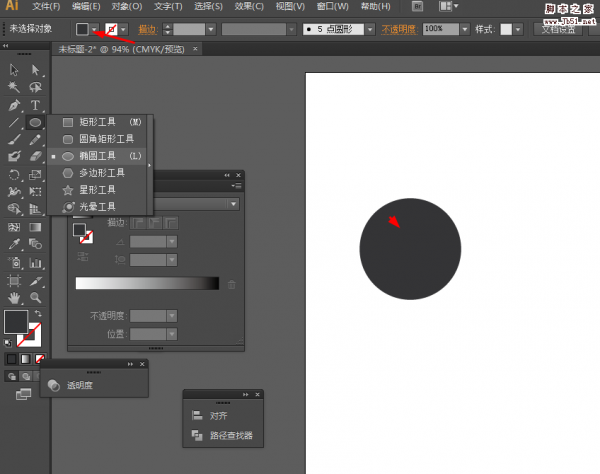Select the Paintbrush tool
The width and height of the screenshot is (600, 474).
[14, 139]
